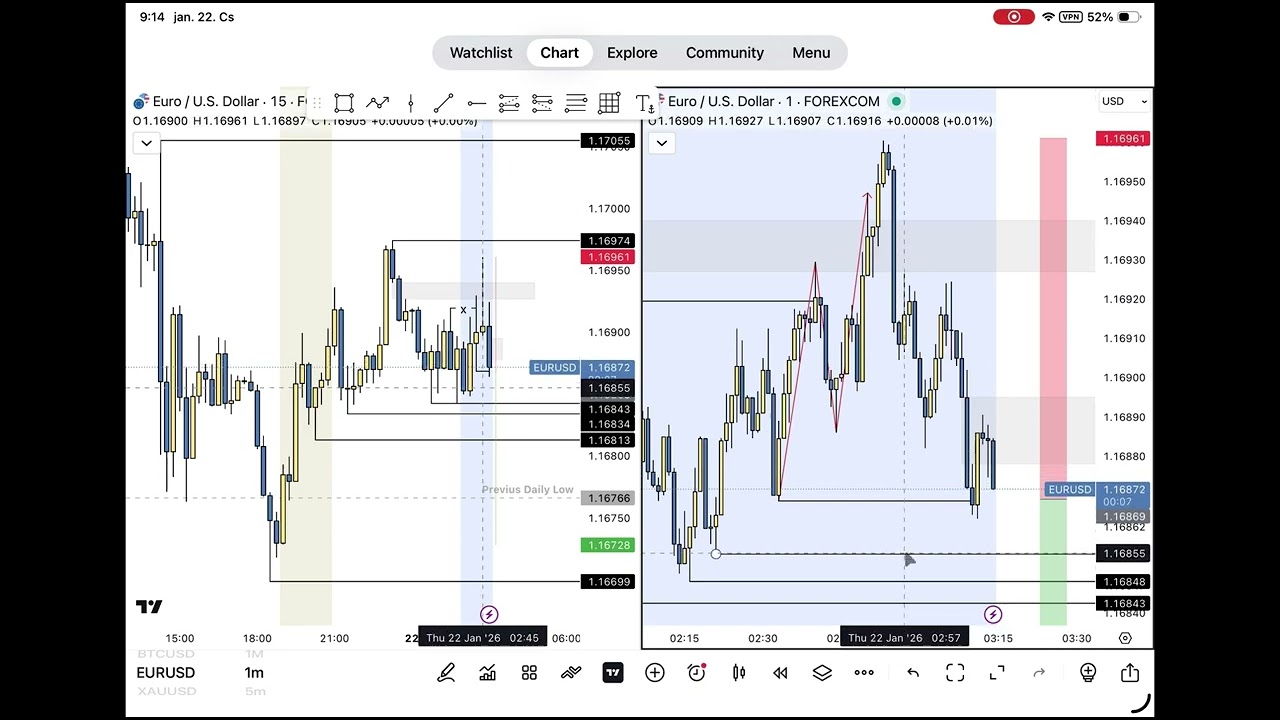
Task: Tap the lightning event marker on left chart
Action: [489, 614]
